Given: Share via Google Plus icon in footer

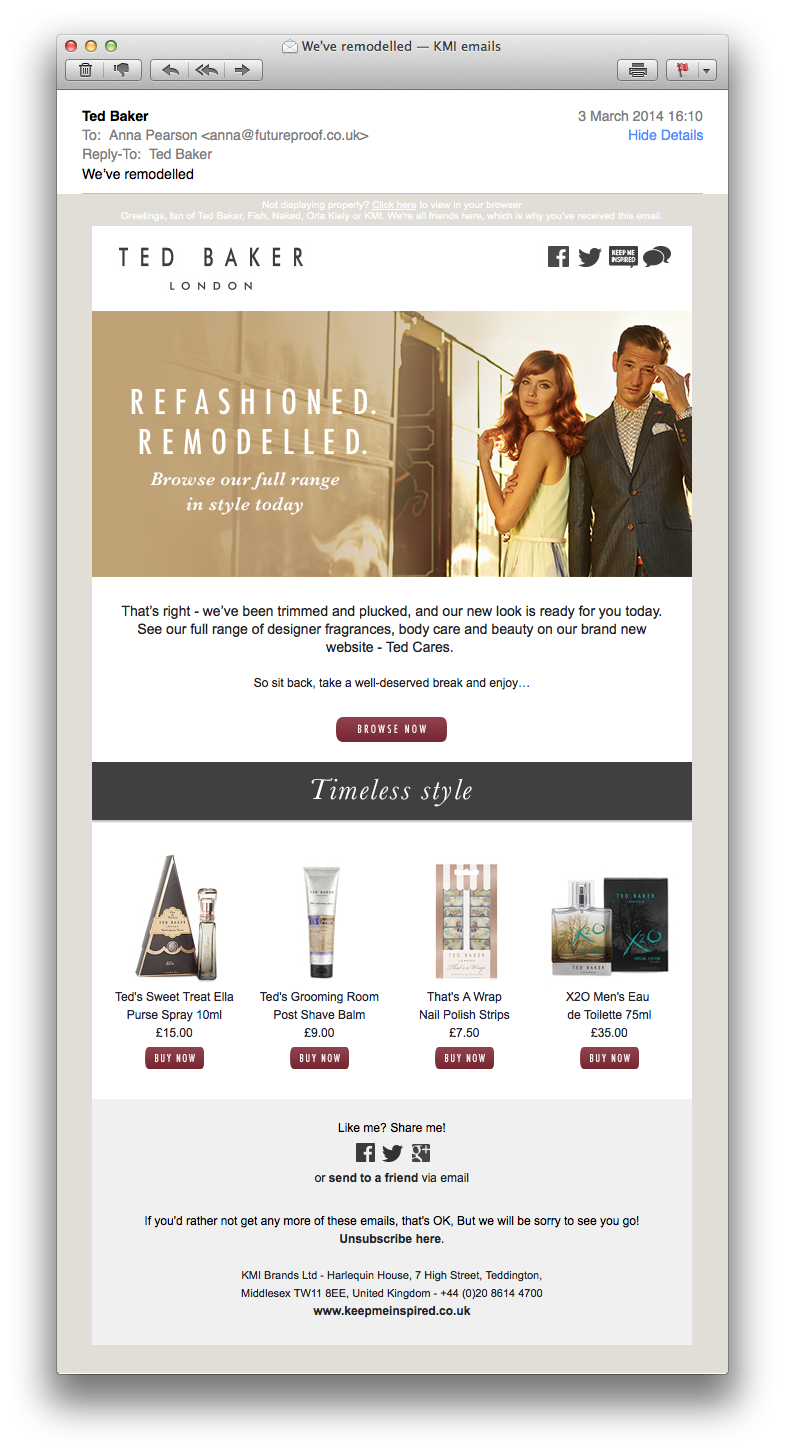Looking at the screenshot, I should (421, 1152).
